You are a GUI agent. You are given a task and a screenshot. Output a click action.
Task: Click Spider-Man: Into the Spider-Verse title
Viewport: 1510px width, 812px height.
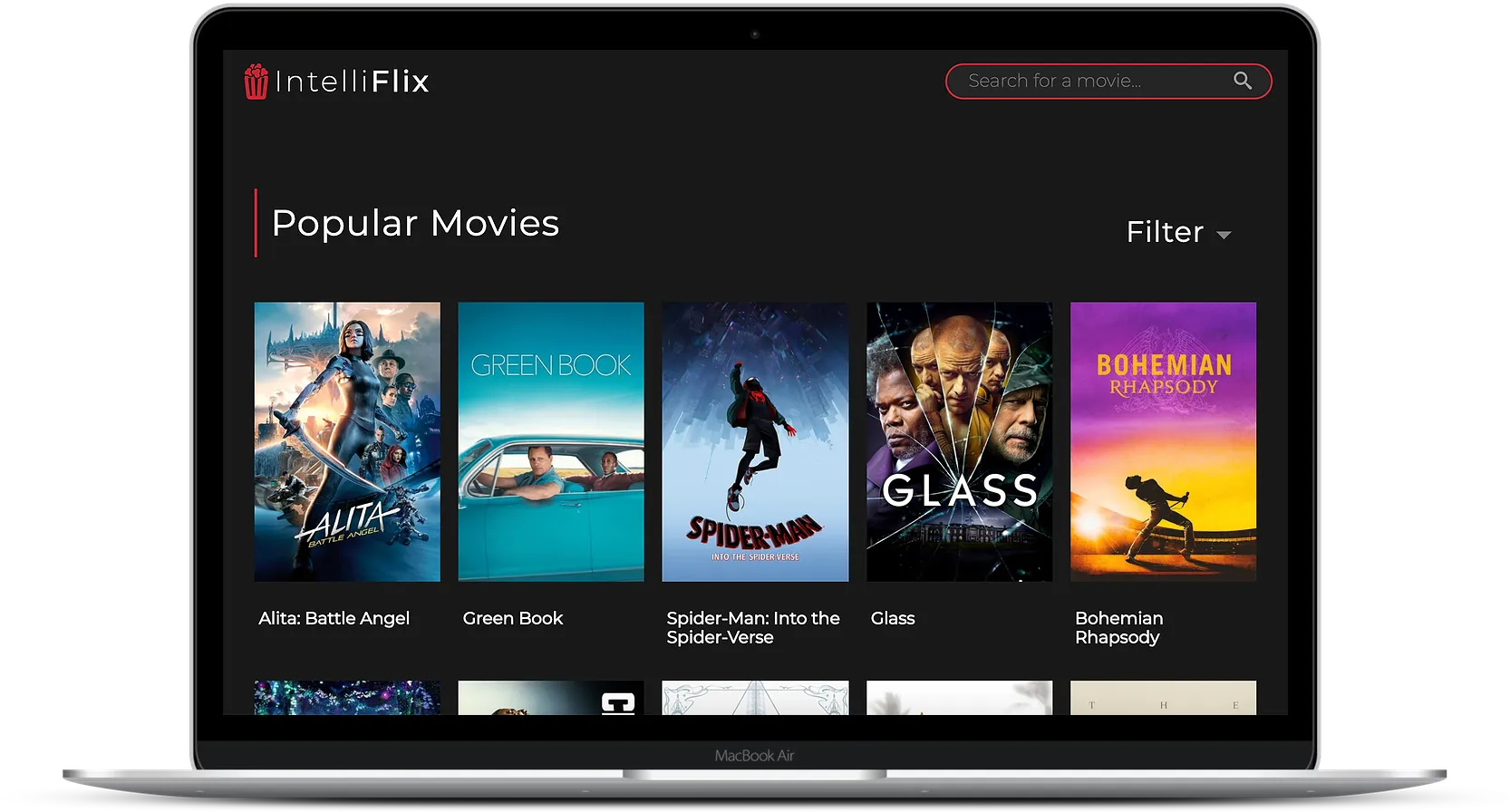(x=753, y=627)
